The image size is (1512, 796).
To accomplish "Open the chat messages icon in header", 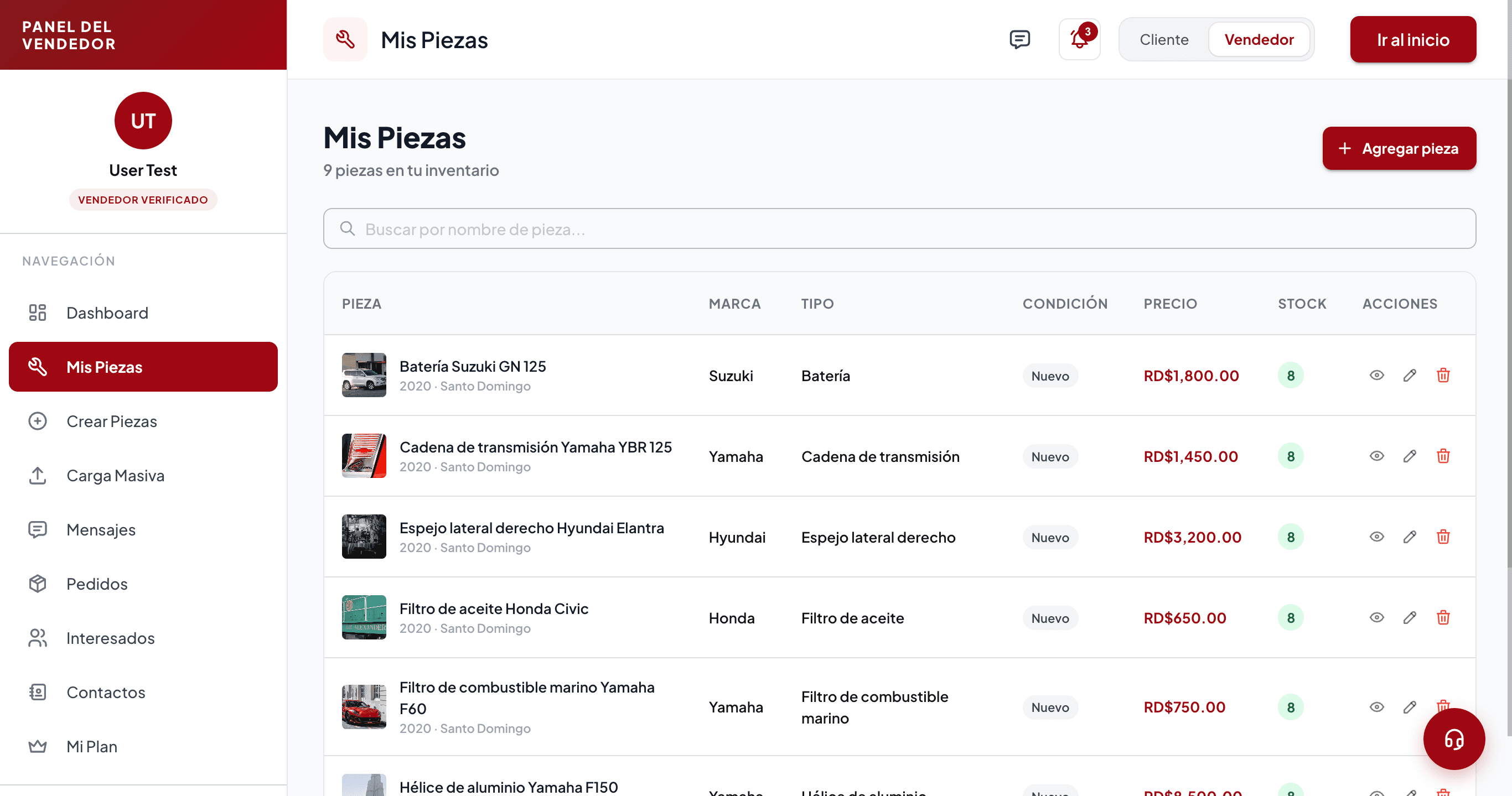I will (x=1019, y=39).
